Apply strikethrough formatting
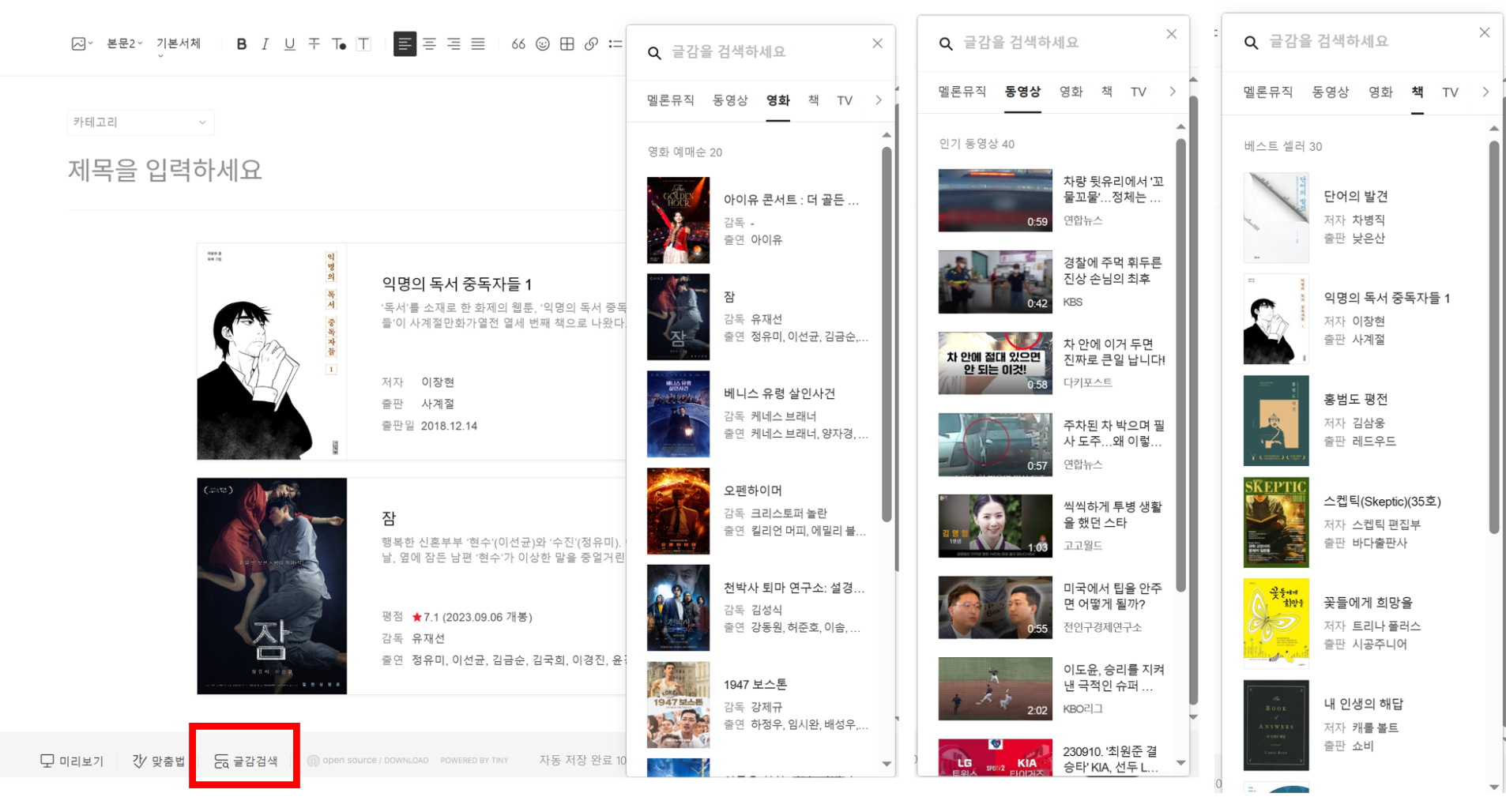 click(x=314, y=44)
